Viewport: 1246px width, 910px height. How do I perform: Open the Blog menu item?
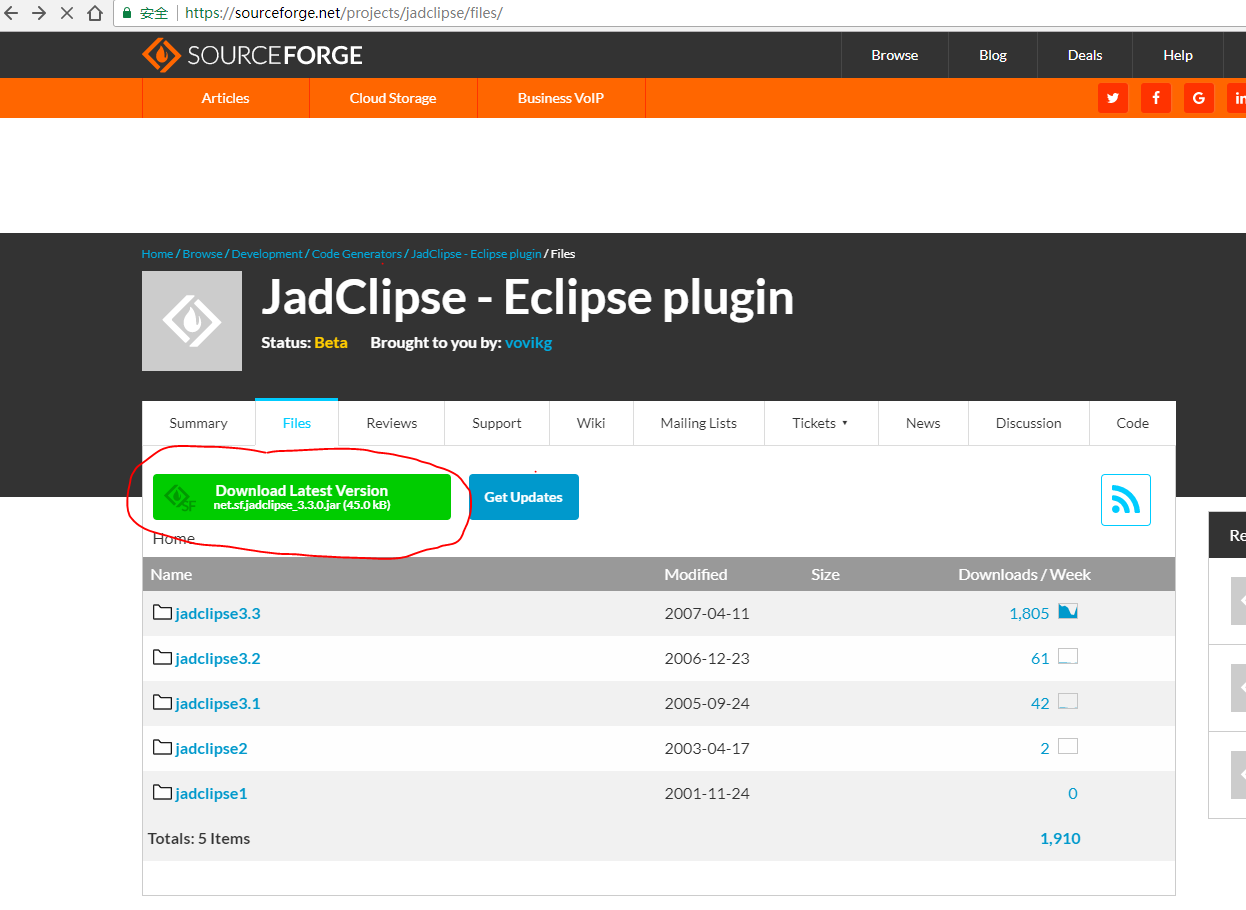pyautogui.click(x=993, y=55)
